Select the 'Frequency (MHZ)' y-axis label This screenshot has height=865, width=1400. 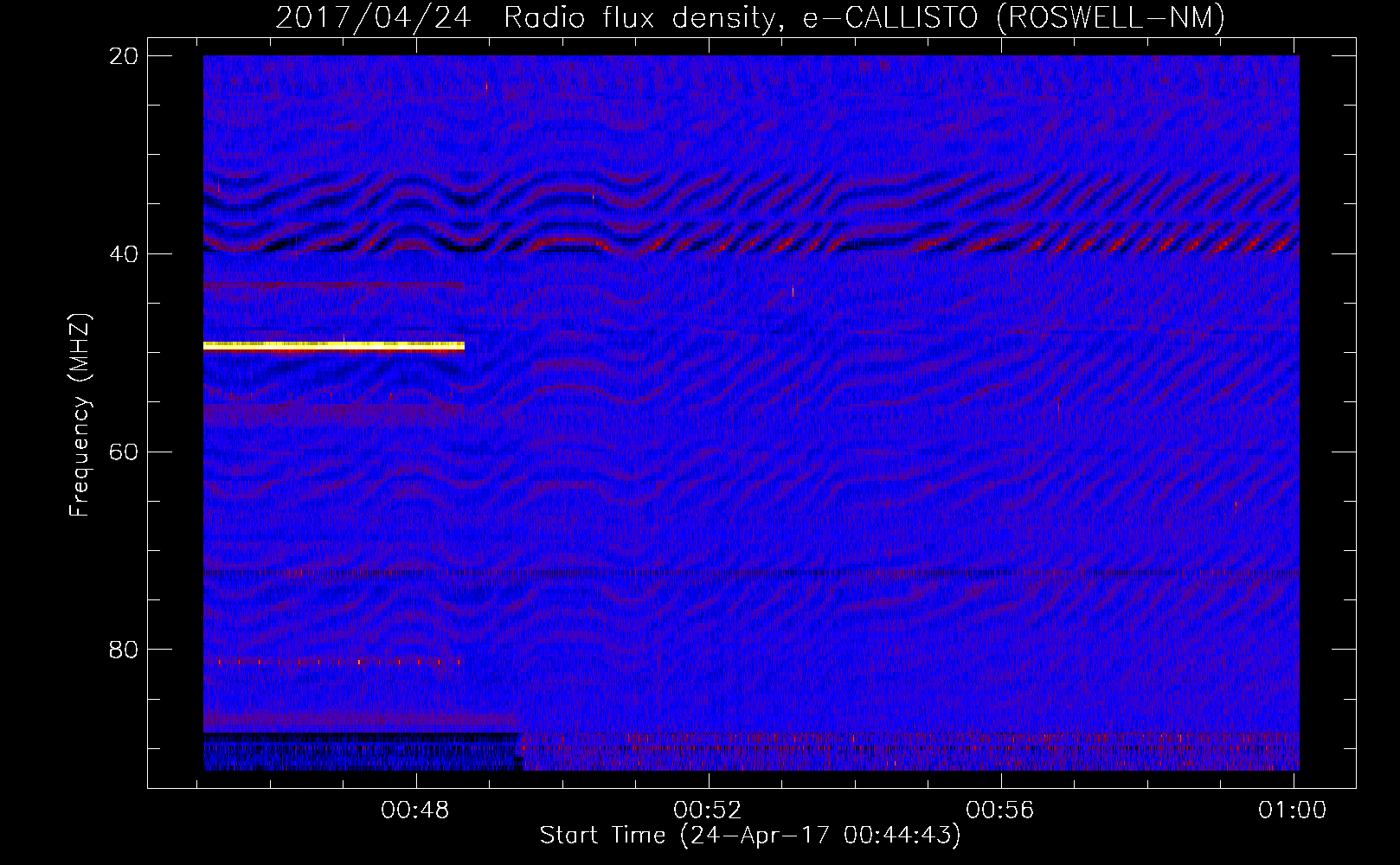tap(80, 415)
